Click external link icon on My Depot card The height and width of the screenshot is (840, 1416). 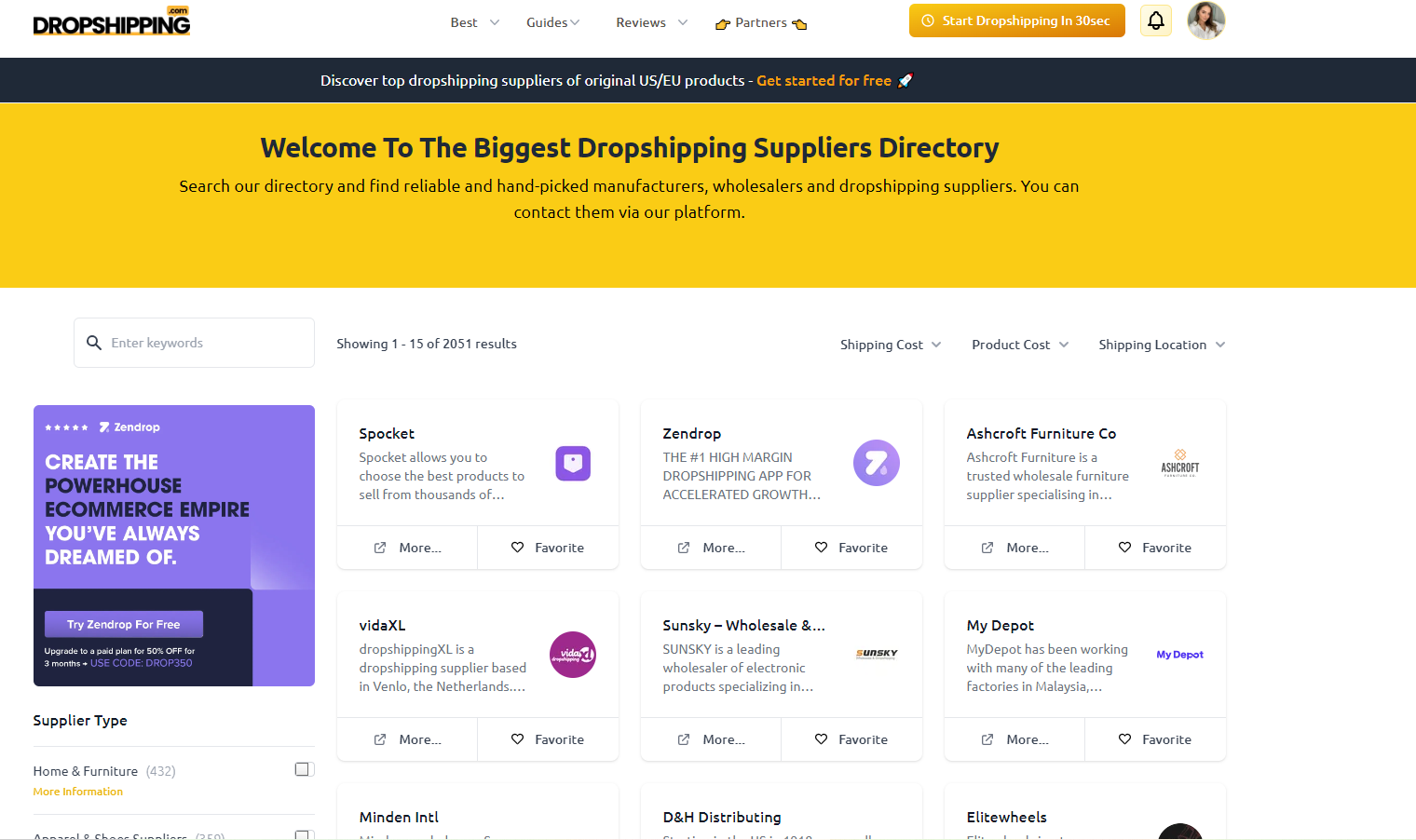click(987, 739)
